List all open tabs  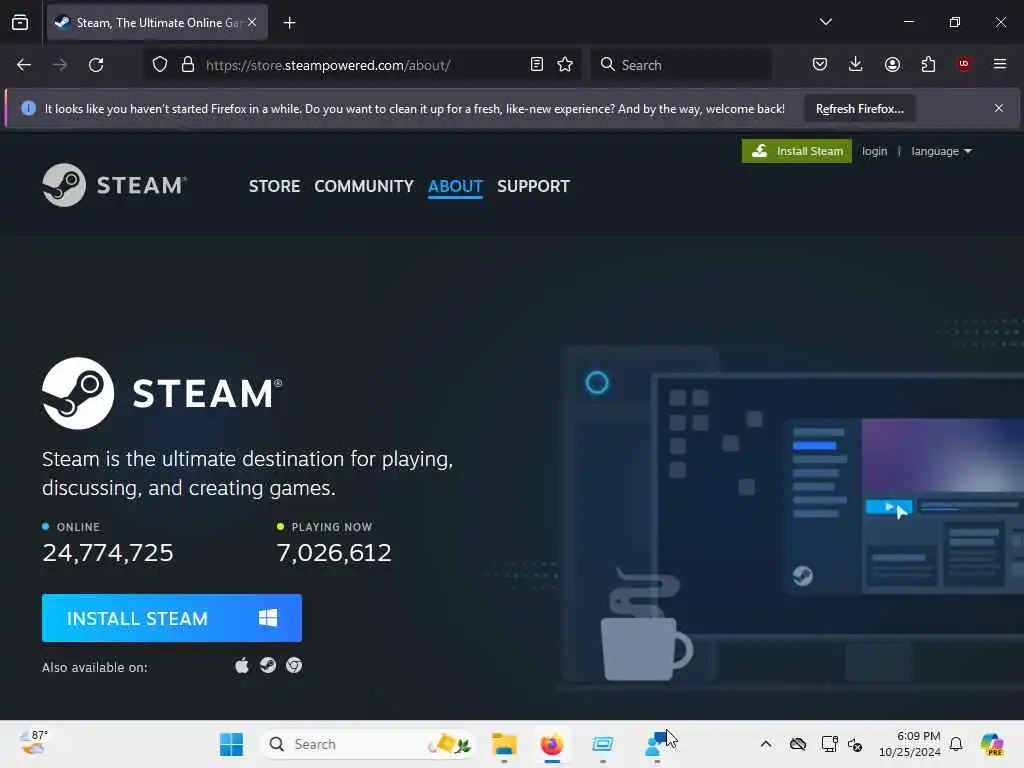pyautogui.click(x=825, y=22)
